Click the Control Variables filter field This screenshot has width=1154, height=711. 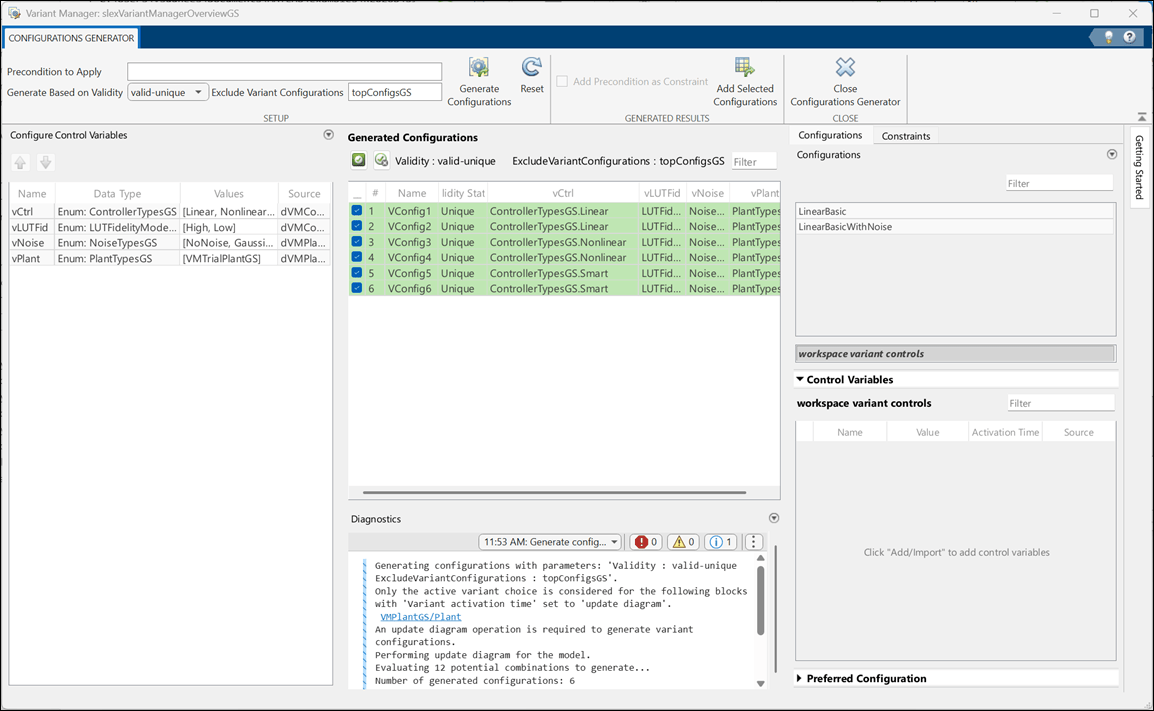pos(1061,403)
